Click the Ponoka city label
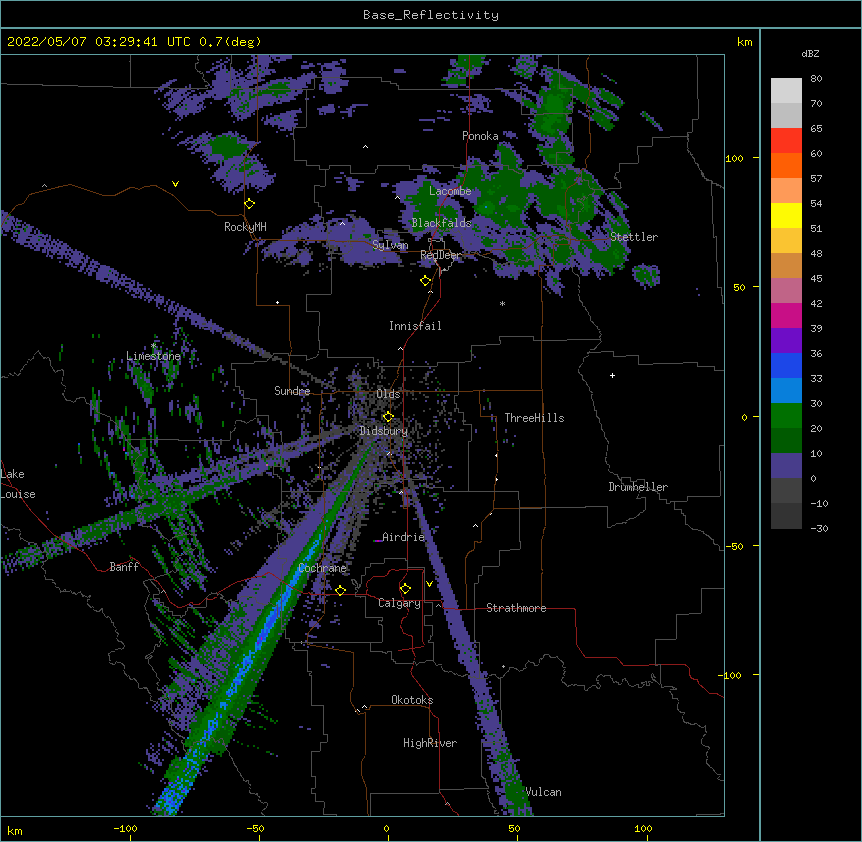Viewport: 862px width, 842px height. click(480, 136)
